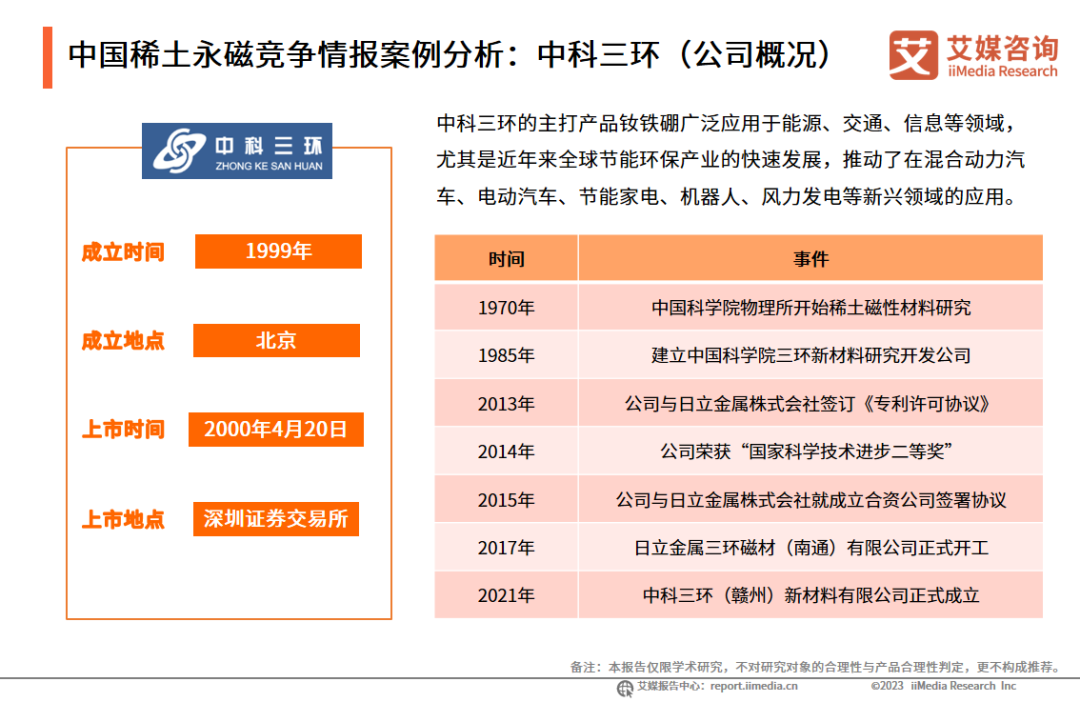Click the 备注 disclaimer line at bottom

click(816, 667)
